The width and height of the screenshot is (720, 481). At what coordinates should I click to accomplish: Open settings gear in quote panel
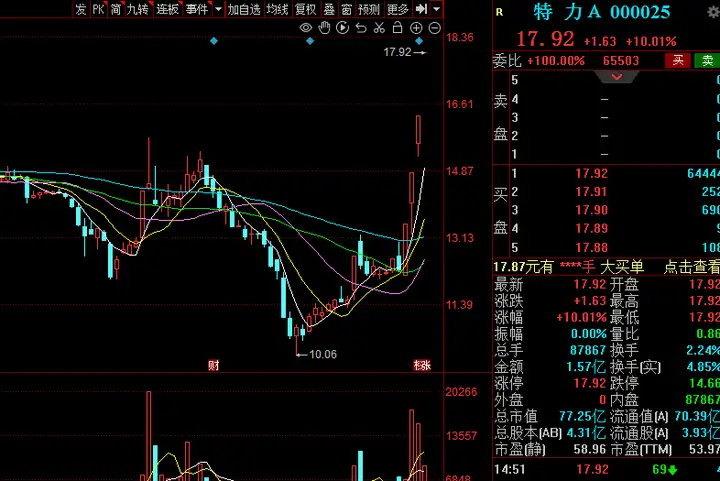[x=714, y=12]
